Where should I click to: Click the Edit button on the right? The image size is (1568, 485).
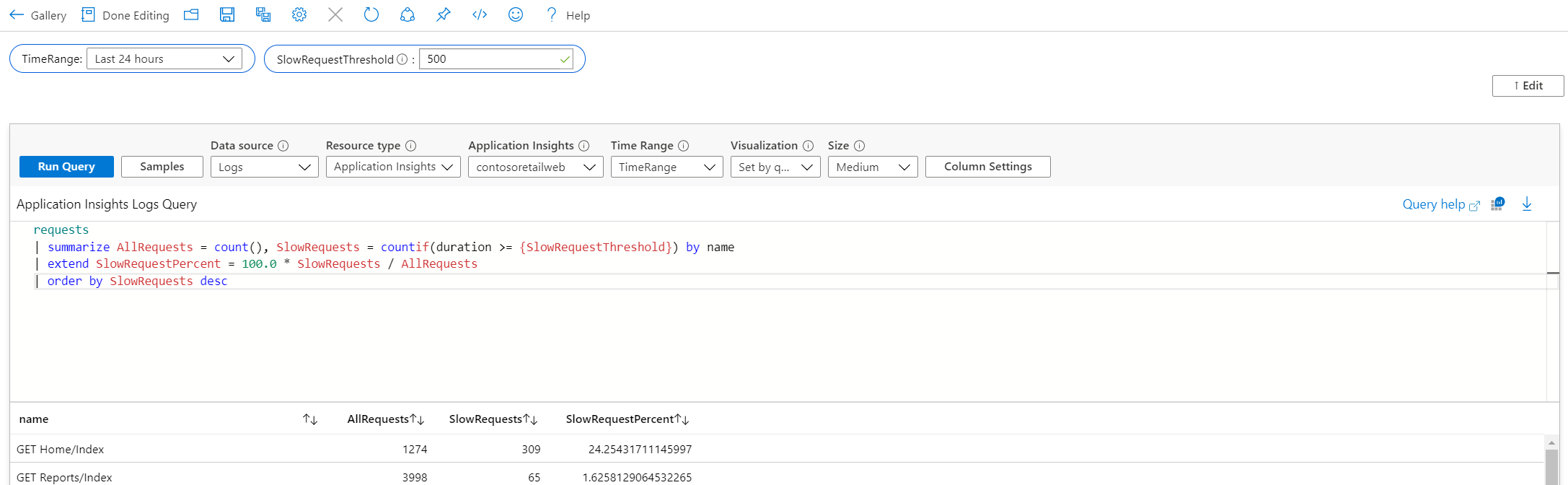pos(1528,85)
